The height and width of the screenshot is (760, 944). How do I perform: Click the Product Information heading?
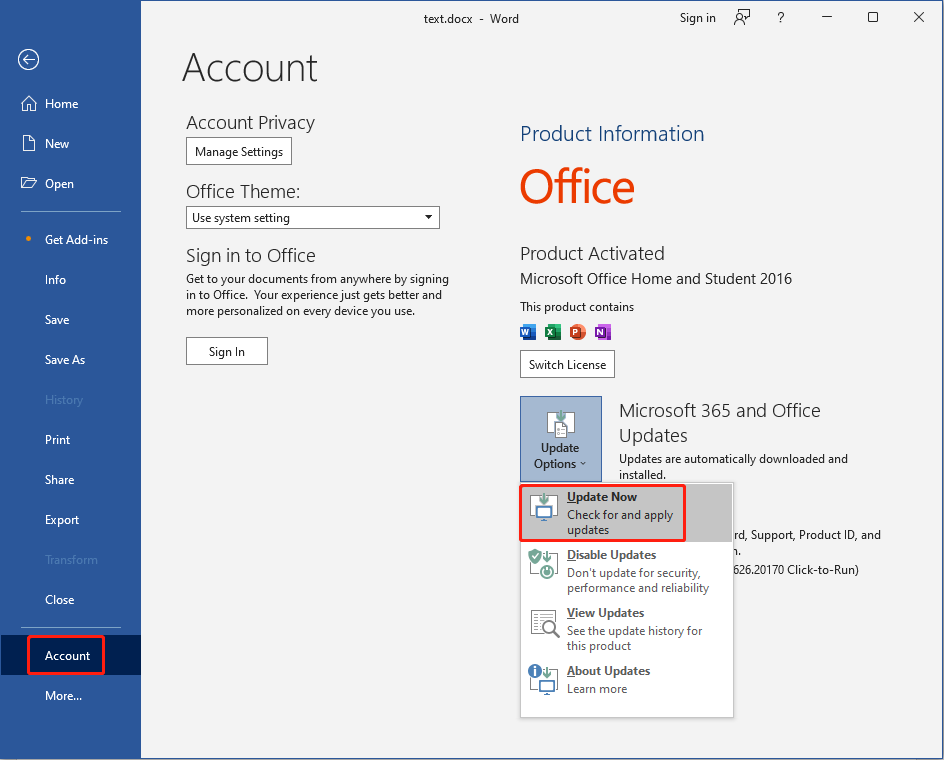tap(612, 134)
